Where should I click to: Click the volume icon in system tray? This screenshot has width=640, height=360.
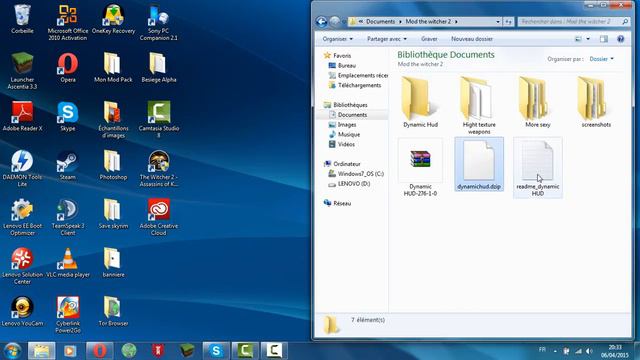(x=589, y=351)
